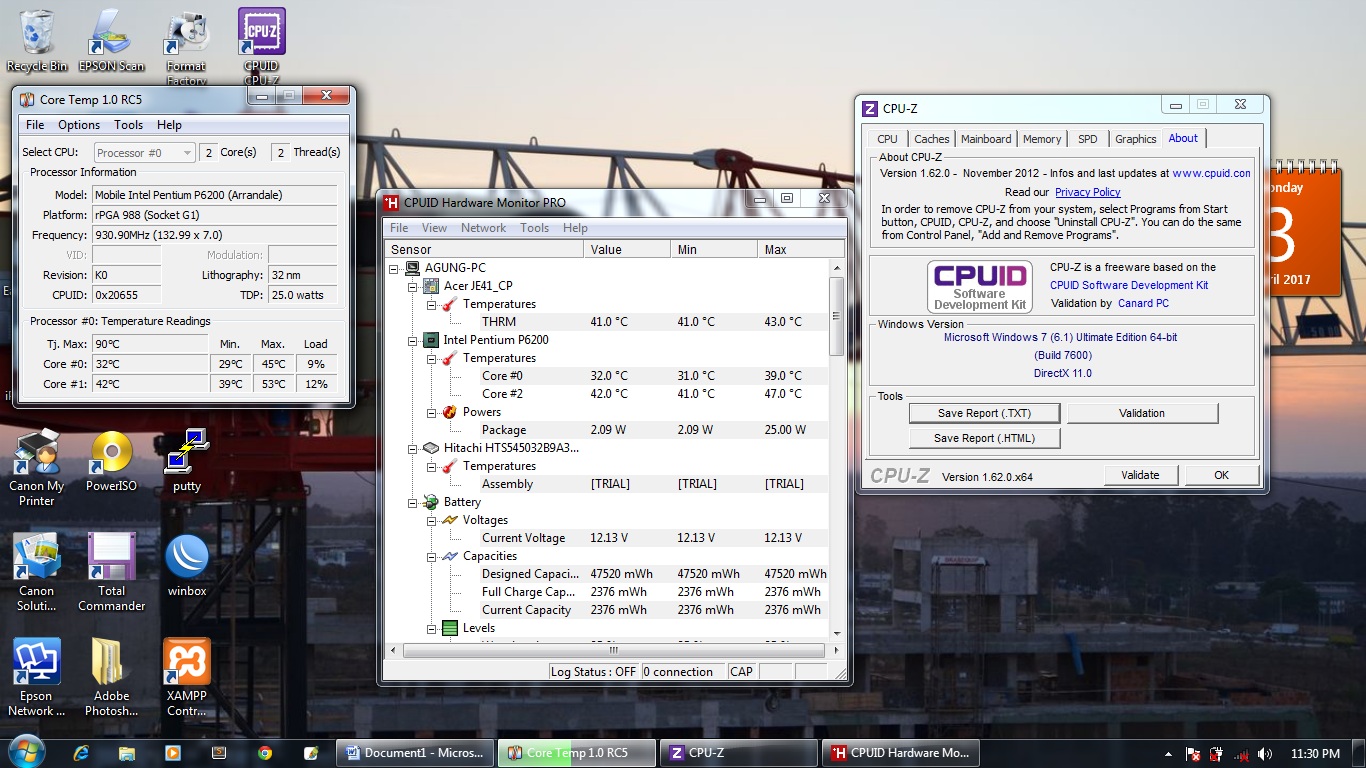The width and height of the screenshot is (1366, 768).
Task: Select the Total Commander desktop icon
Action: pos(112,572)
